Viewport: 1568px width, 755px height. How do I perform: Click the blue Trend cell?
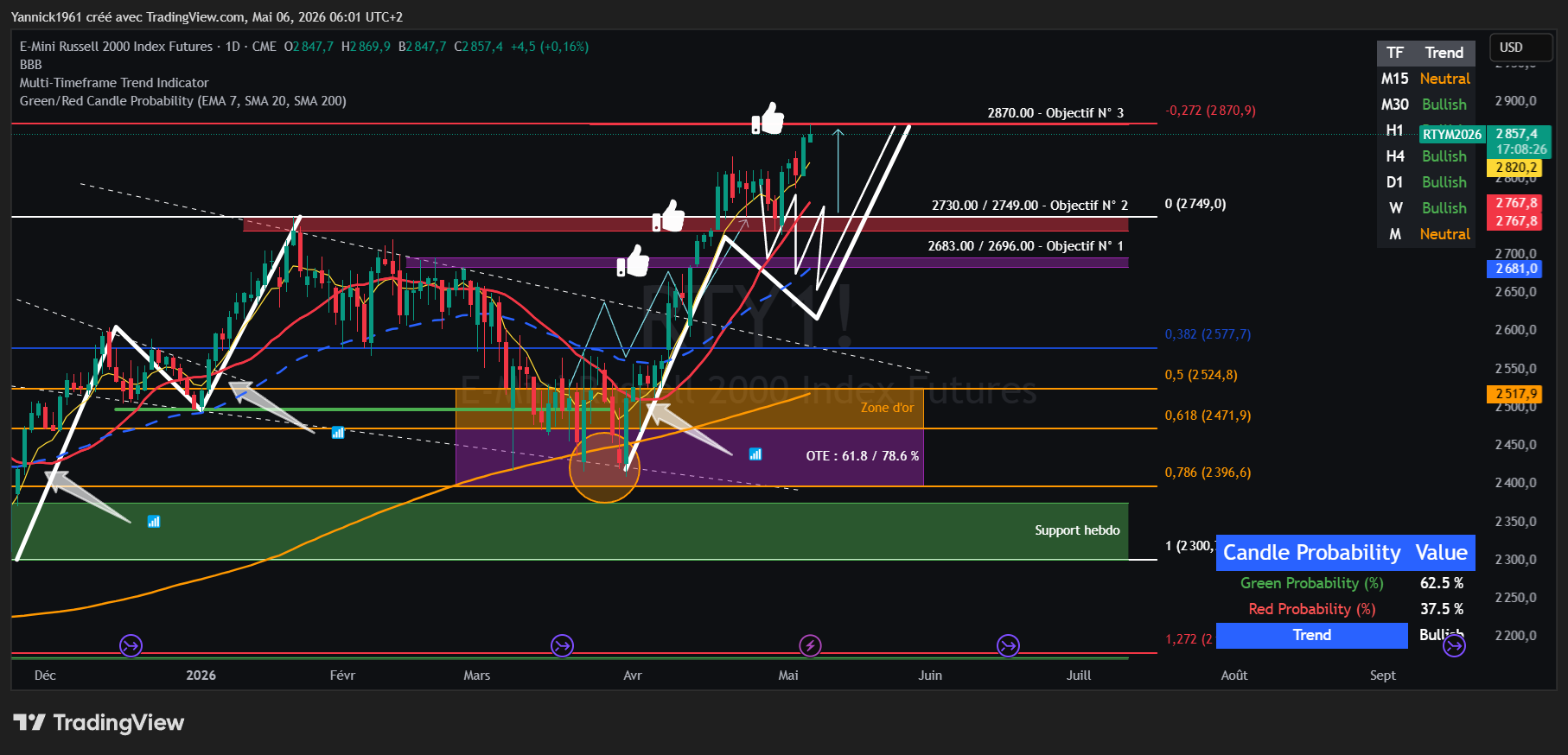(x=1312, y=635)
